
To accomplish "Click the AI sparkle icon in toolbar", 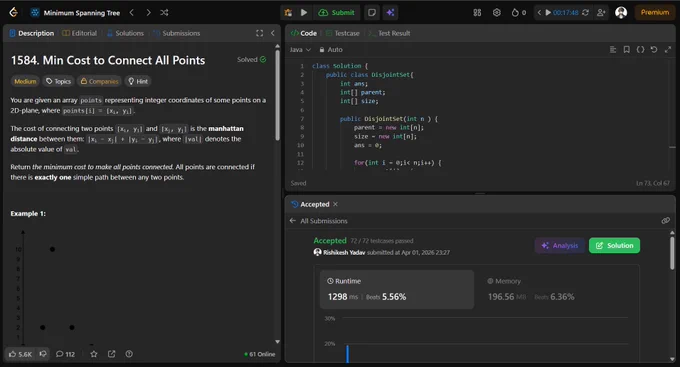I will pyautogui.click(x=390, y=13).
